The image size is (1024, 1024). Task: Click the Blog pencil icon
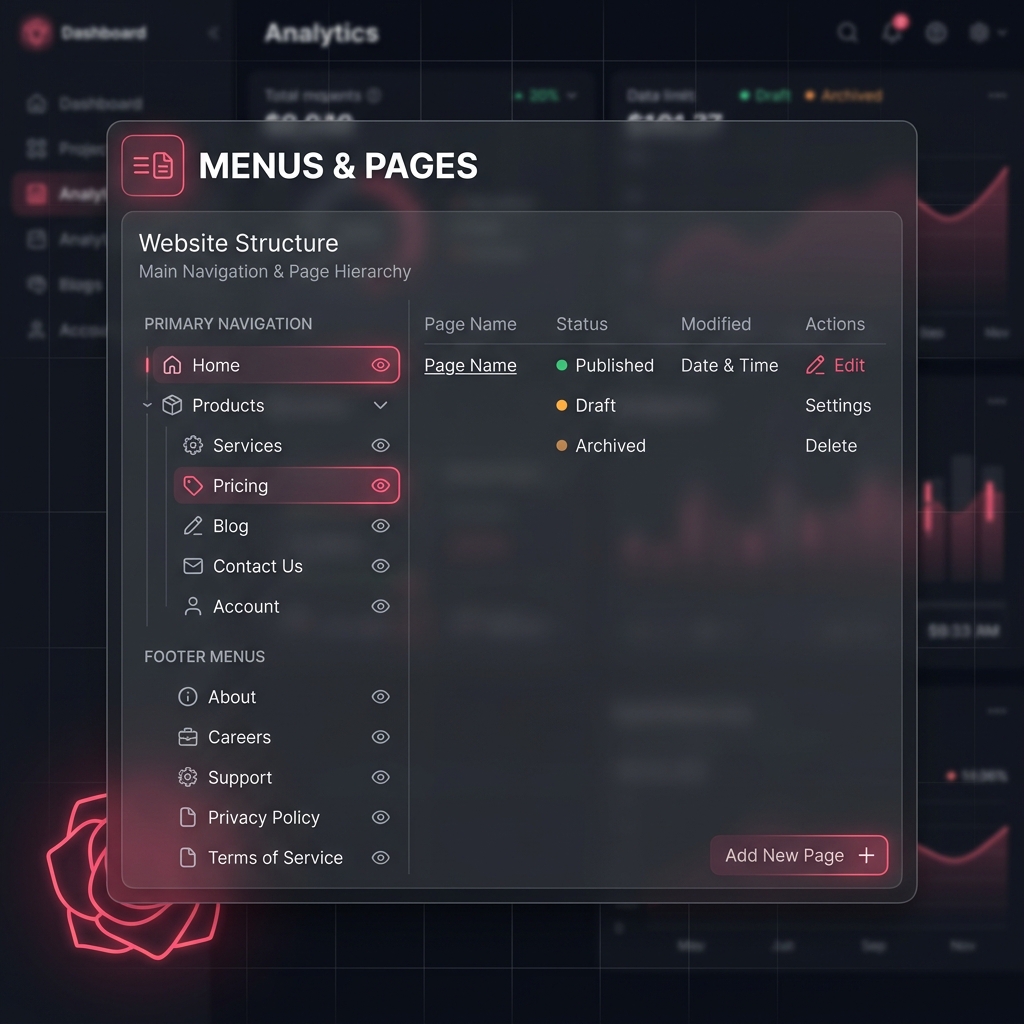tap(193, 526)
